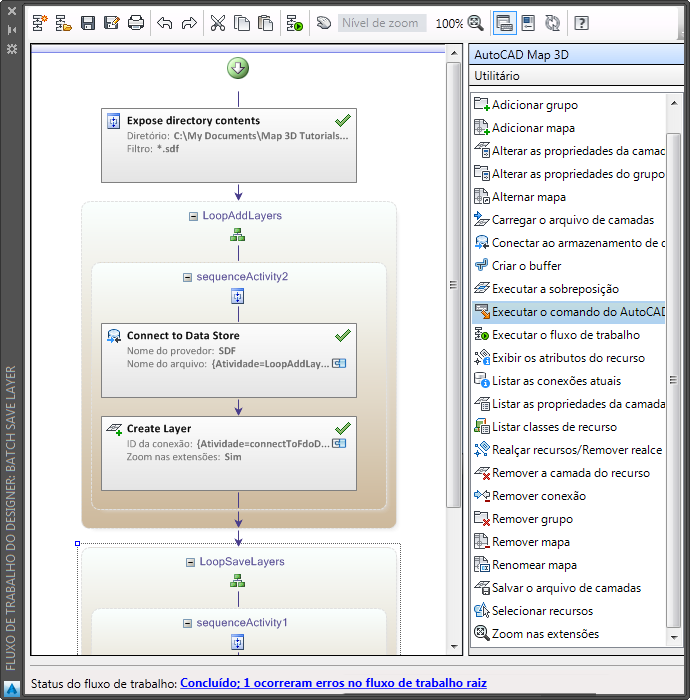Click Remover a camada do recurso
Screen dimensions: 690x700
click(x=569, y=473)
